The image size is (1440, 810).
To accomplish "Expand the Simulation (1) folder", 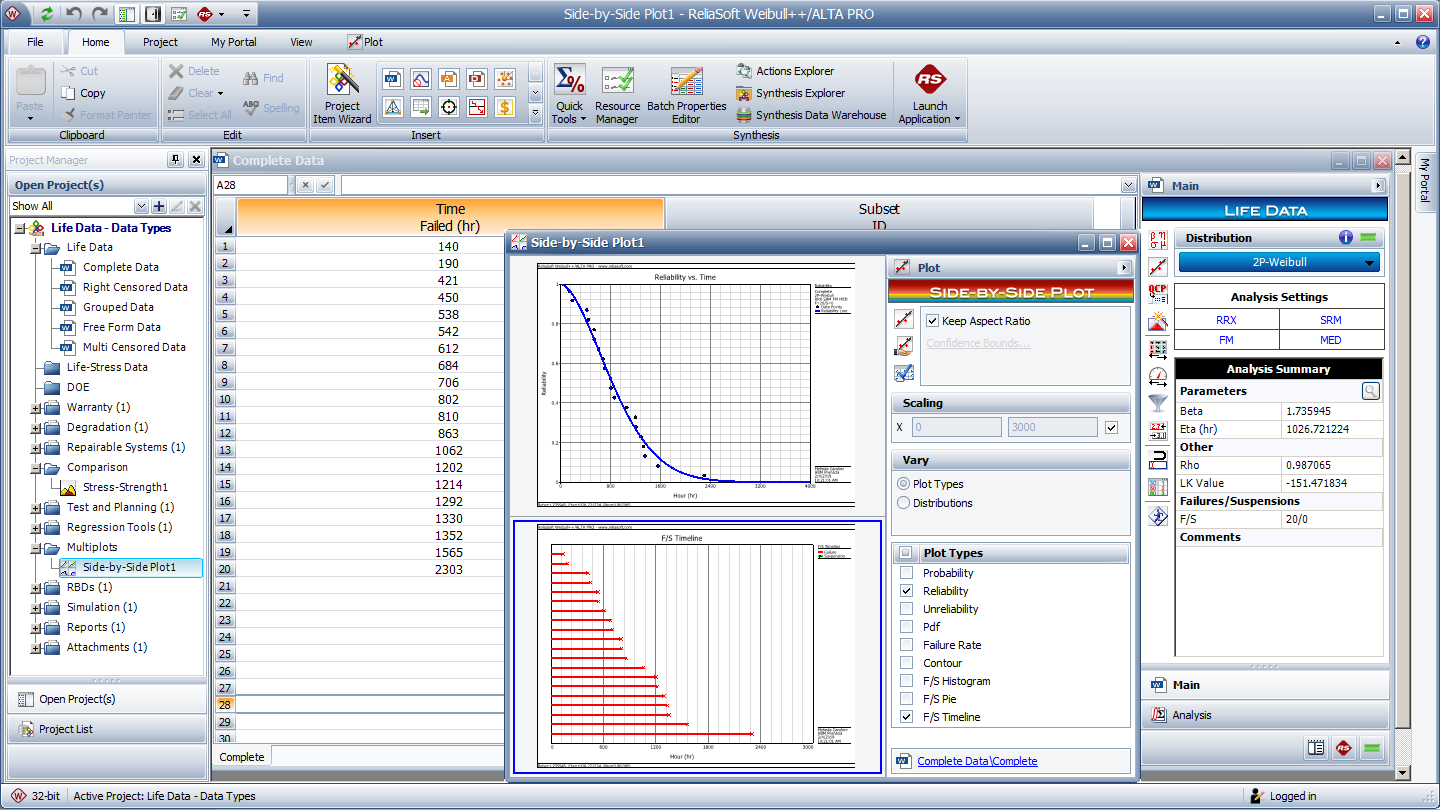I will 36,608.
